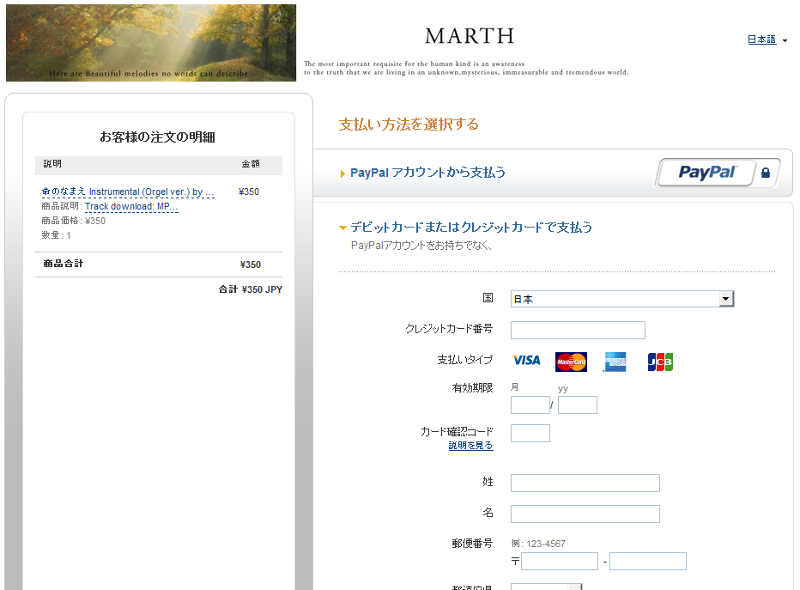
Task: Focus the カード確認コード input field
Action: 530,433
